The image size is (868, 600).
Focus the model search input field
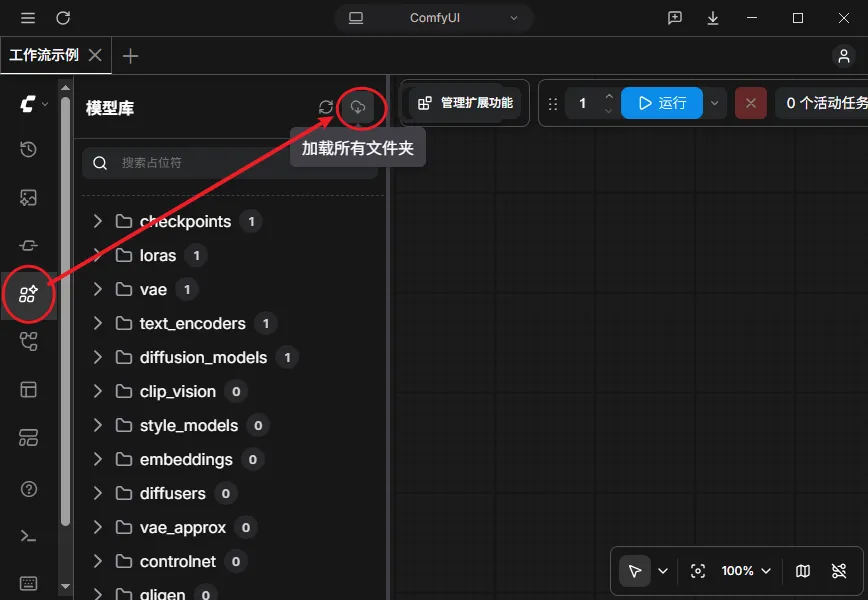230,163
